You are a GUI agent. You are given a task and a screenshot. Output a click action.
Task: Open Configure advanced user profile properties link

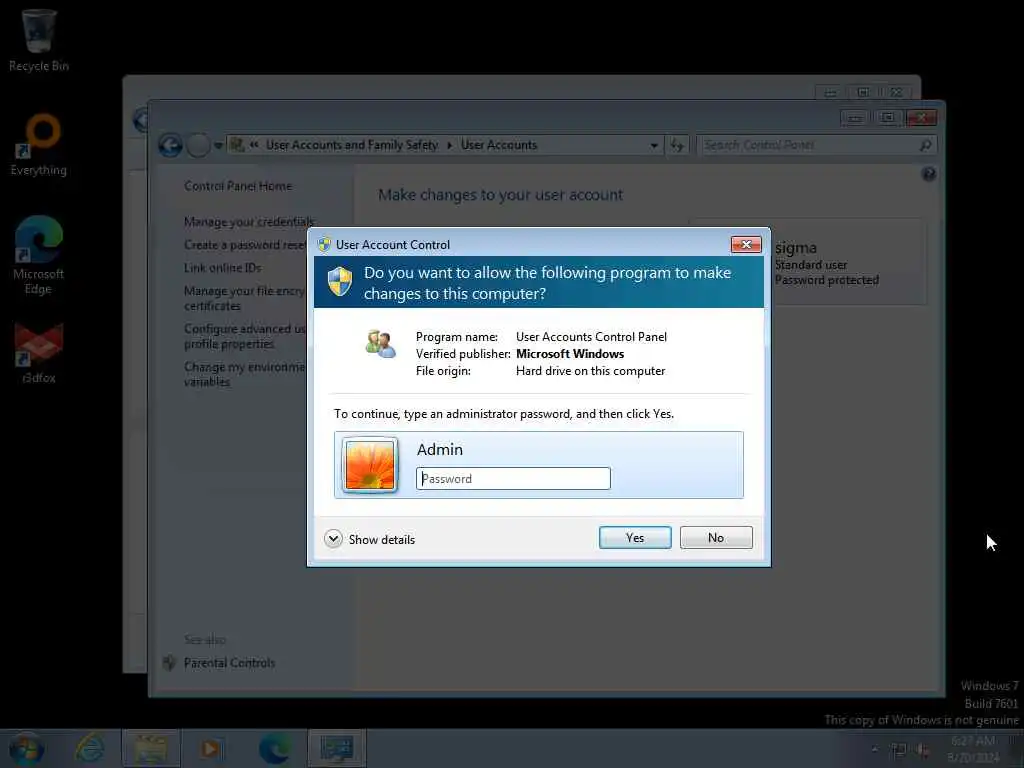(x=245, y=336)
